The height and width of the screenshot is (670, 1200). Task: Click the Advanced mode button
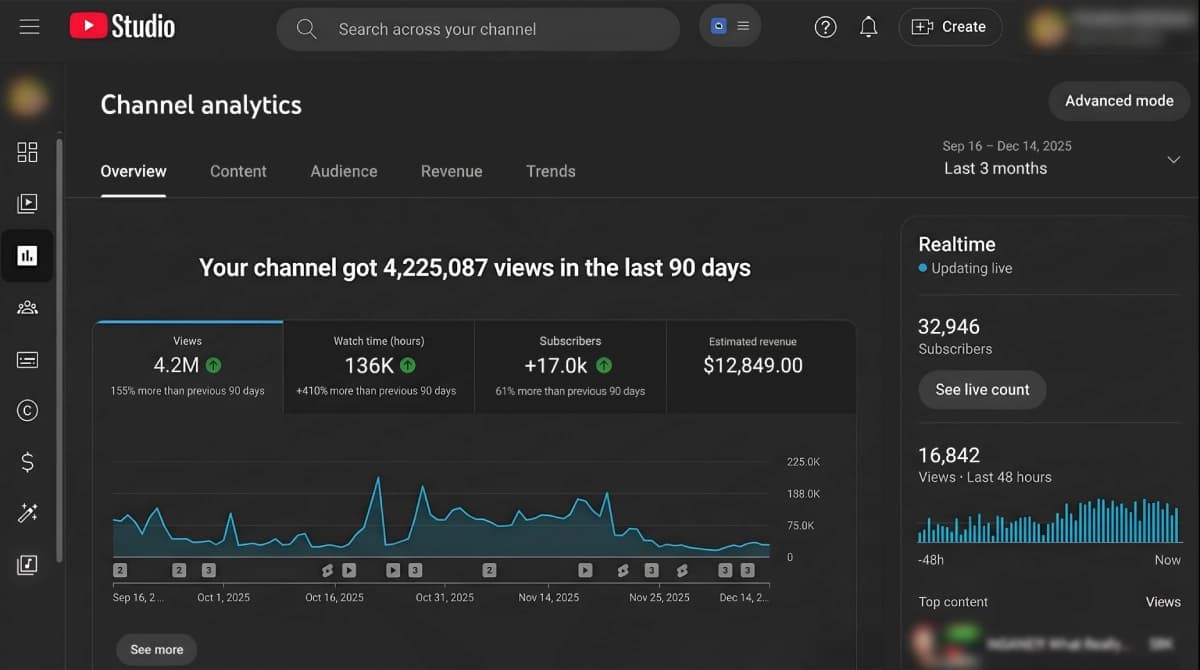tap(1118, 101)
